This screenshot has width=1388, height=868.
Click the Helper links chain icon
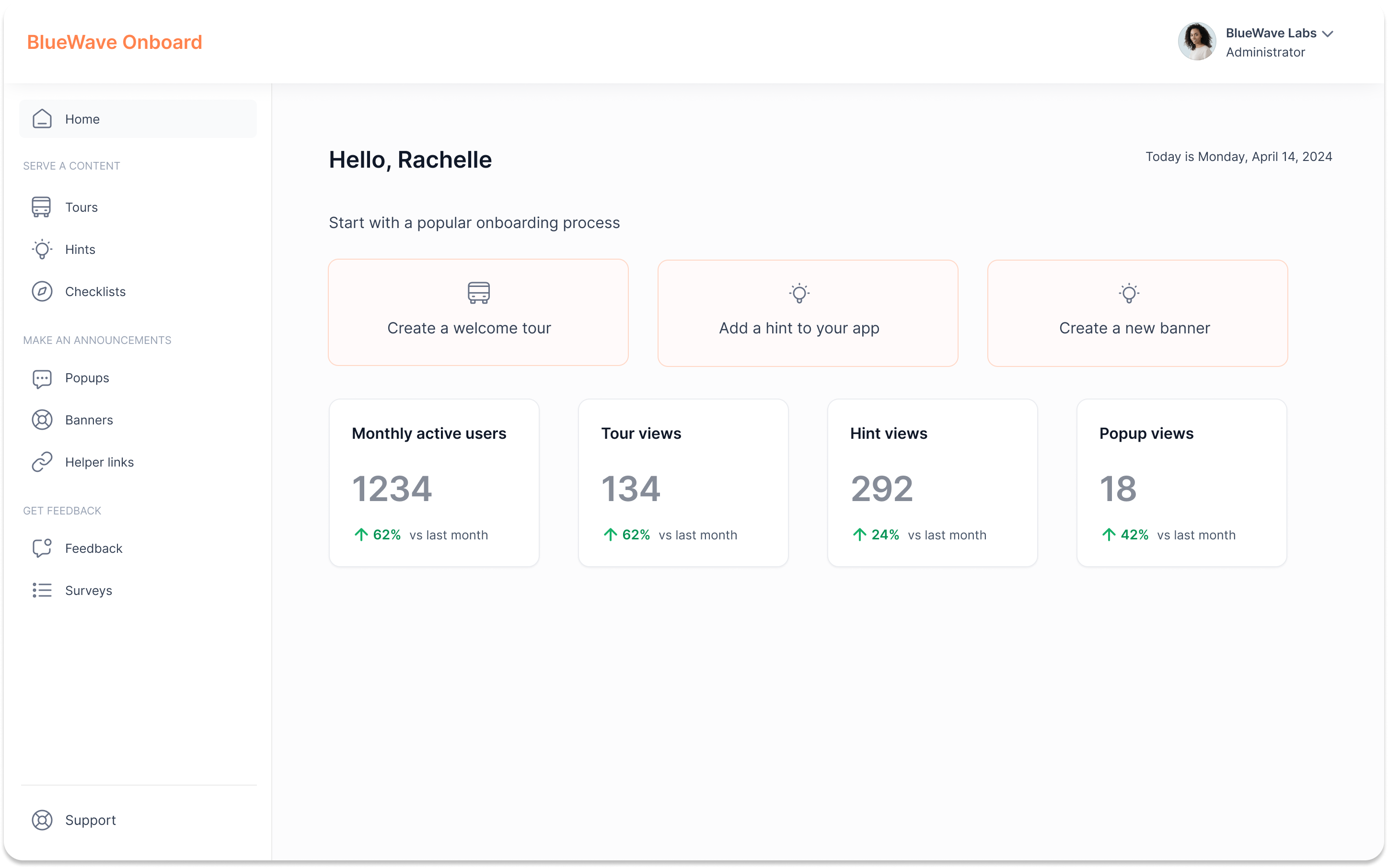tap(42, 462)
